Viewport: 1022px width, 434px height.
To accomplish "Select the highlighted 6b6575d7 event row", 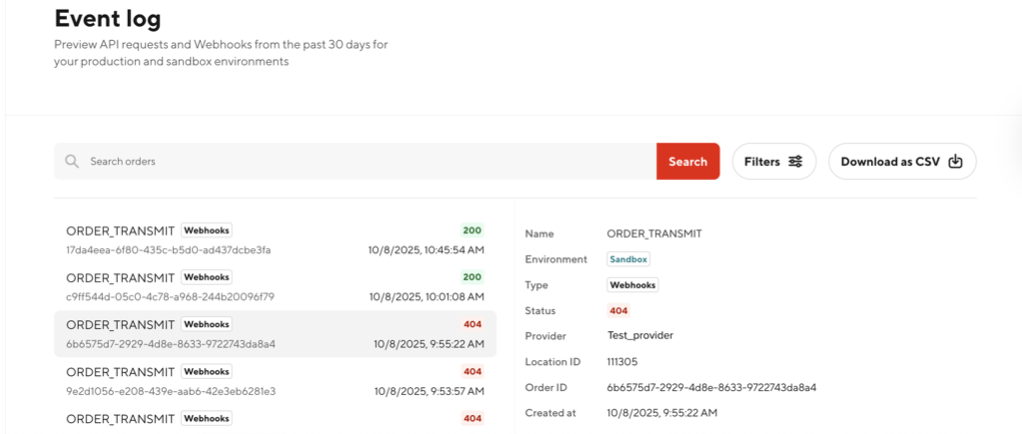I will [275, 334].
